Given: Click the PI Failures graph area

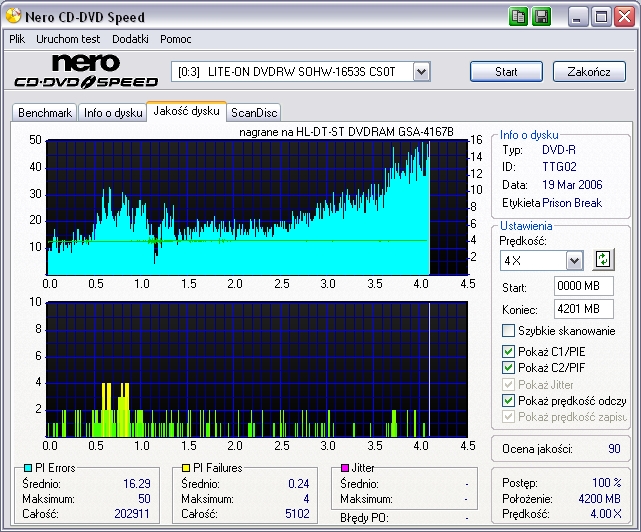Looking at the screenshot, I should coord(257,370).
